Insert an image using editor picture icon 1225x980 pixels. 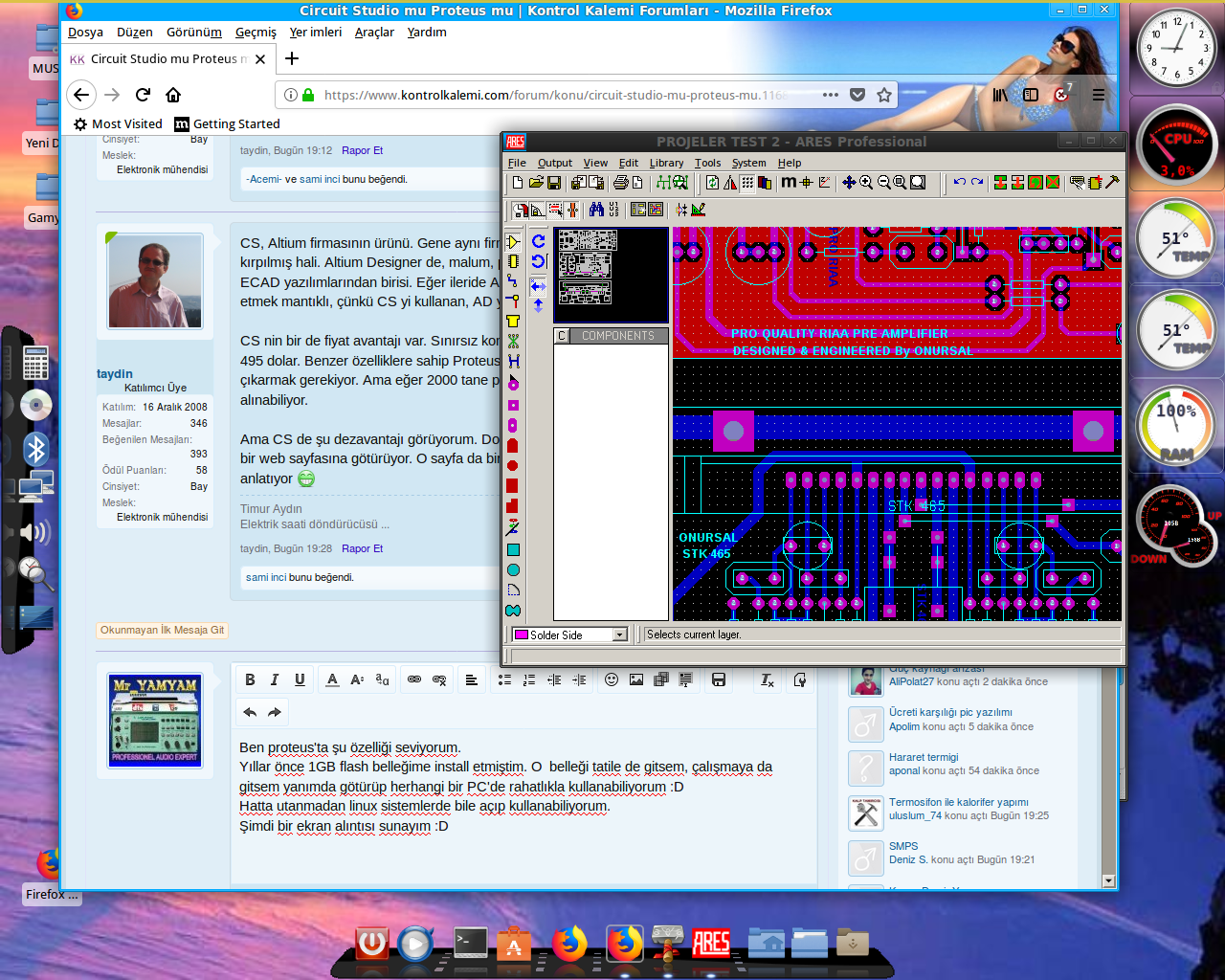(636, 679)
